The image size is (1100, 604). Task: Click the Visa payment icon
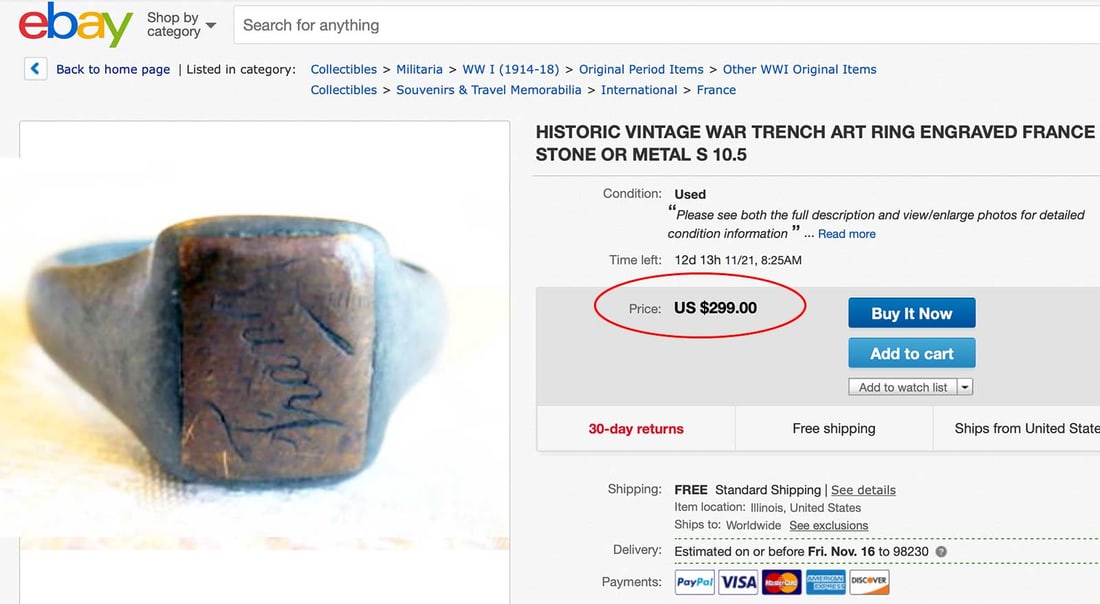pyautogui.click(x=737, y=581)
